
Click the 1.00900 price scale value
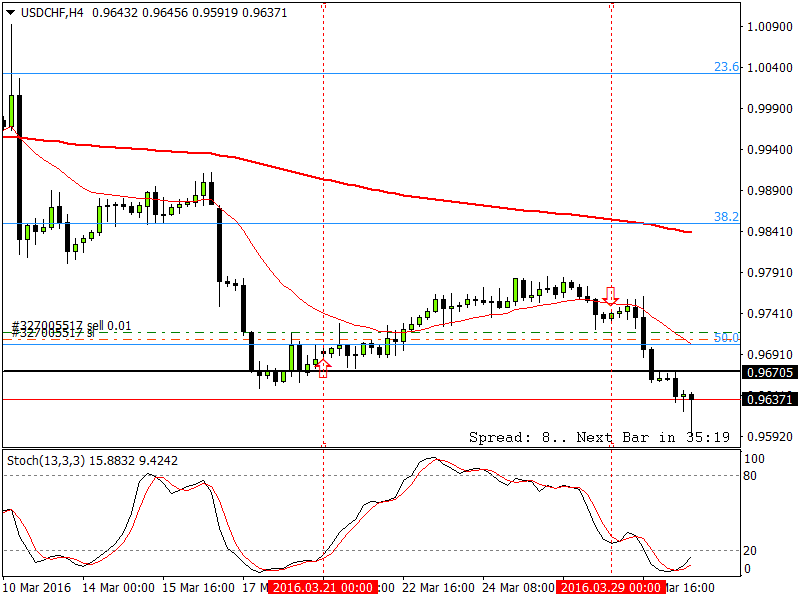(x=769, y=27)
